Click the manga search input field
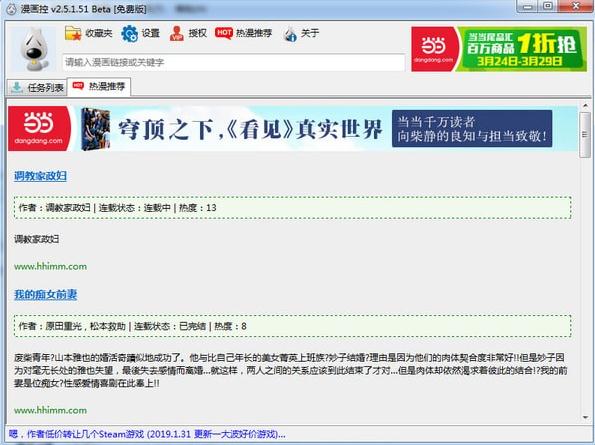This screenshot has height=445, width=595. click(x=233, y=62)
